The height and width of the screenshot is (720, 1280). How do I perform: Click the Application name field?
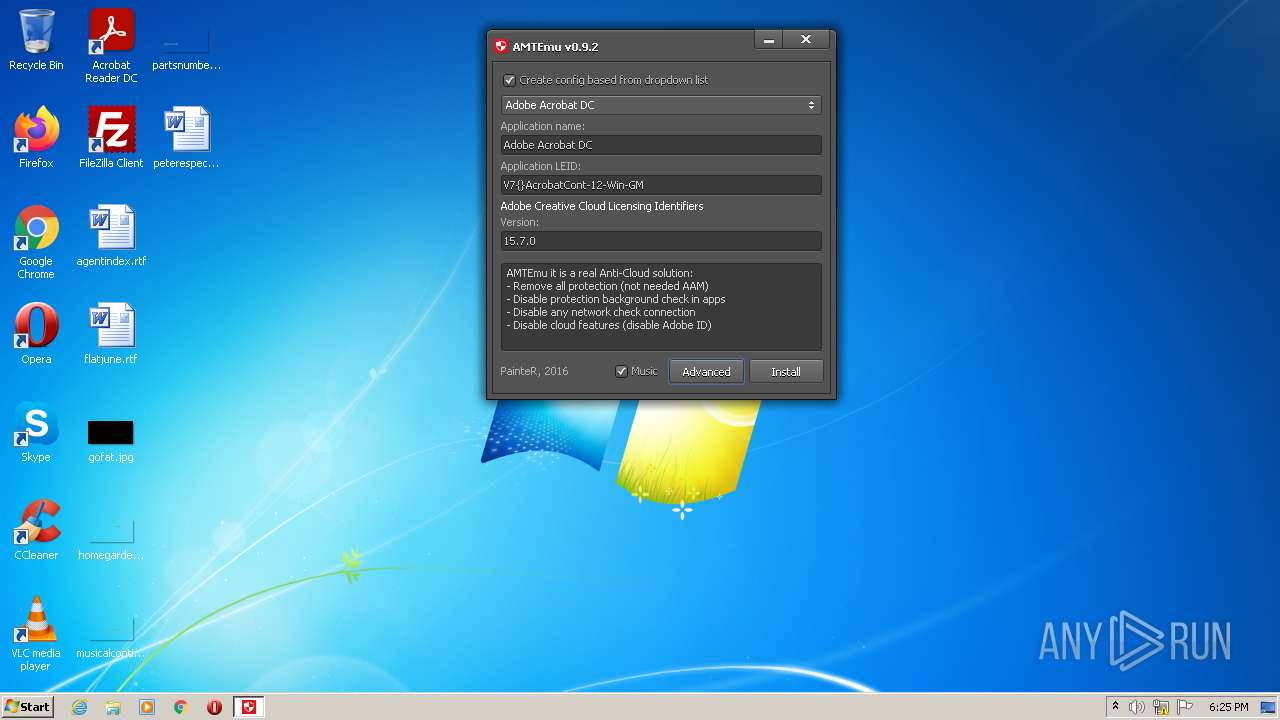660,145
